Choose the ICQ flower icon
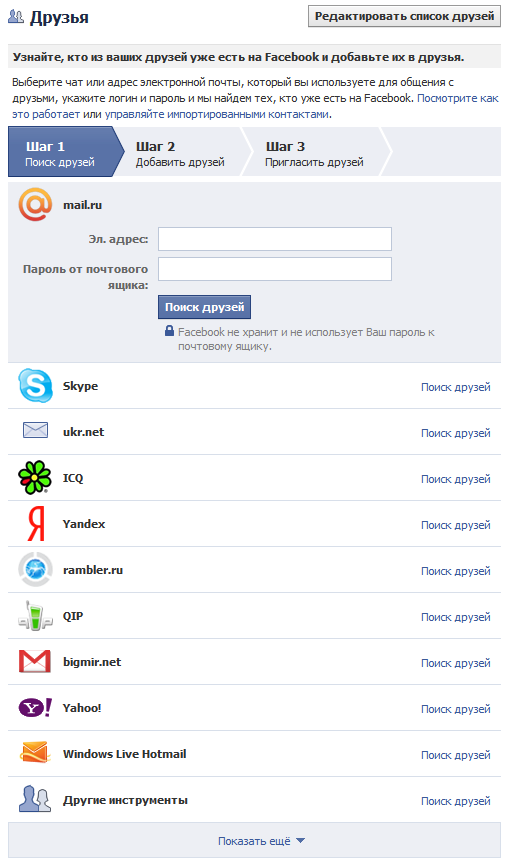This screenshot has height=865, width=506. (x=35, y=477)
